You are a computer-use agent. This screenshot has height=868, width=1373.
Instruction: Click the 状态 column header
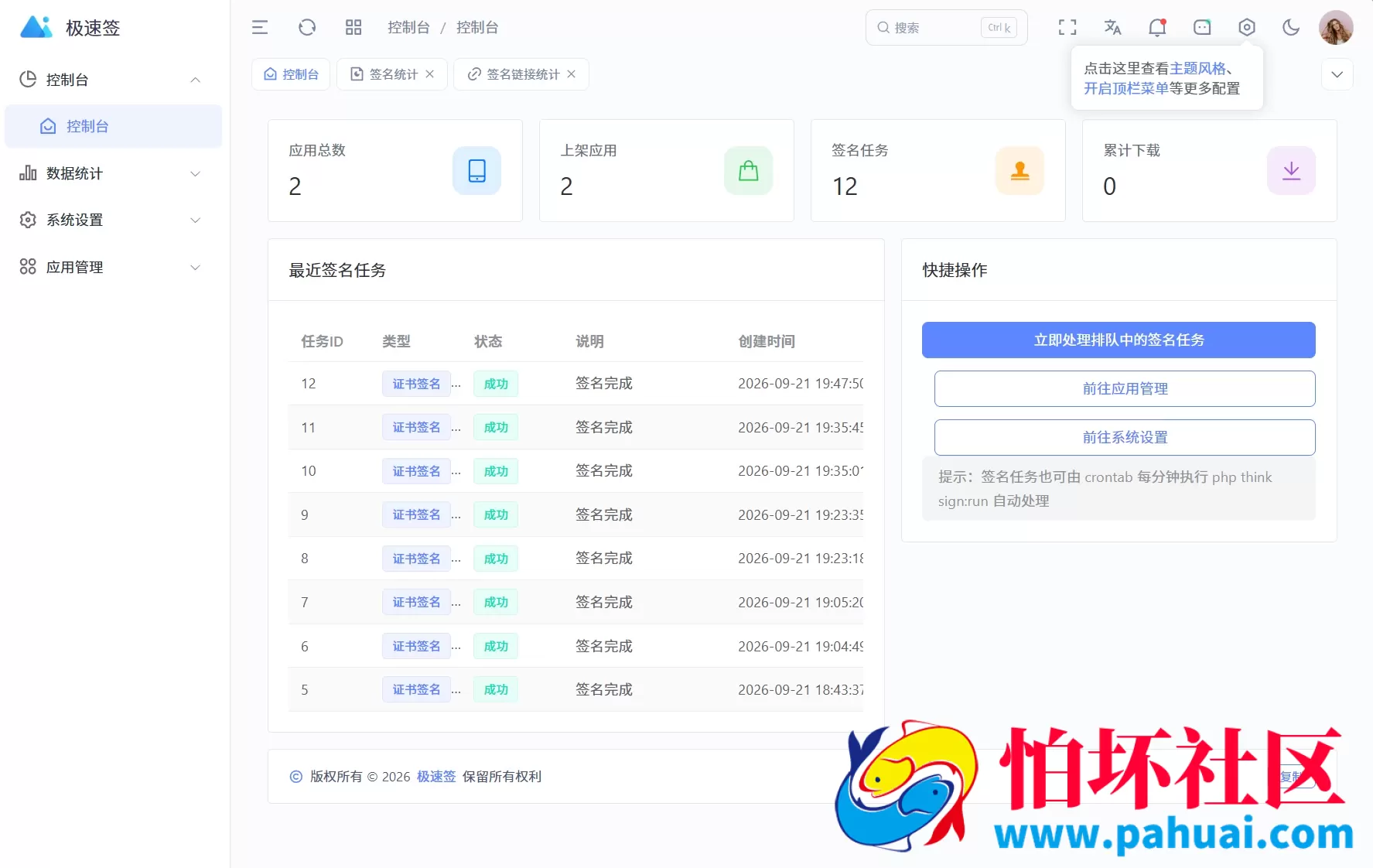488,341
